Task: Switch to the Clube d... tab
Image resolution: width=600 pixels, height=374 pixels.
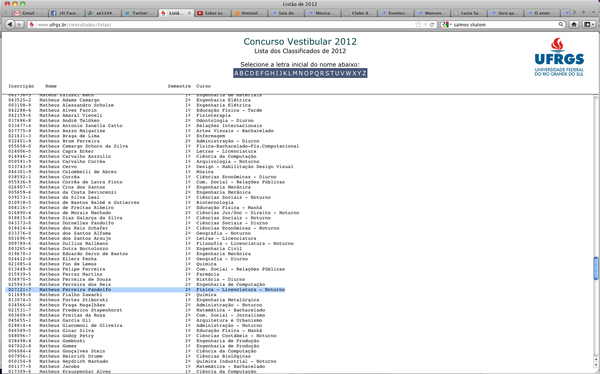Action: (x=359, y=13)
